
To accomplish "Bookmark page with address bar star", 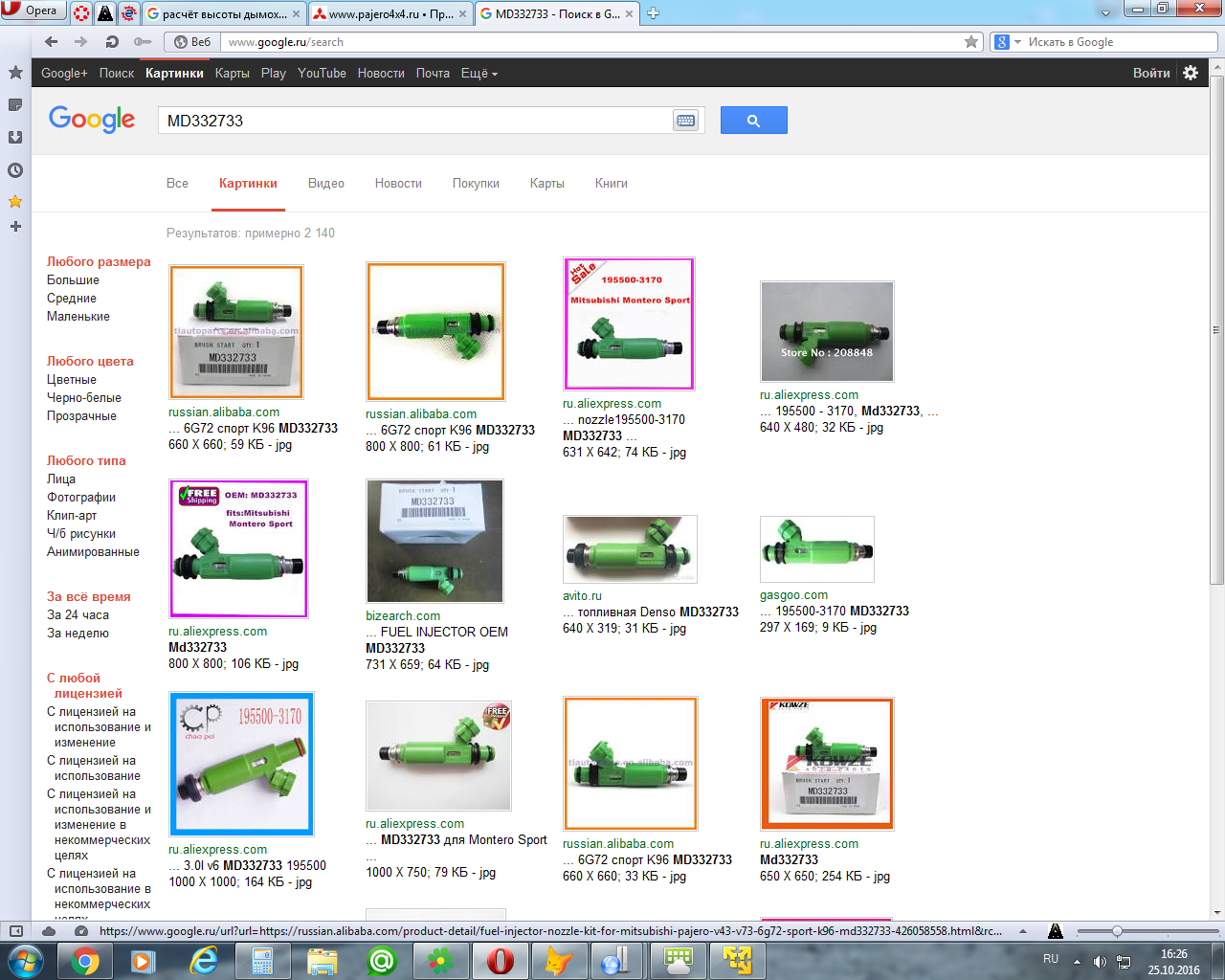I will click(x=971, y=42).
